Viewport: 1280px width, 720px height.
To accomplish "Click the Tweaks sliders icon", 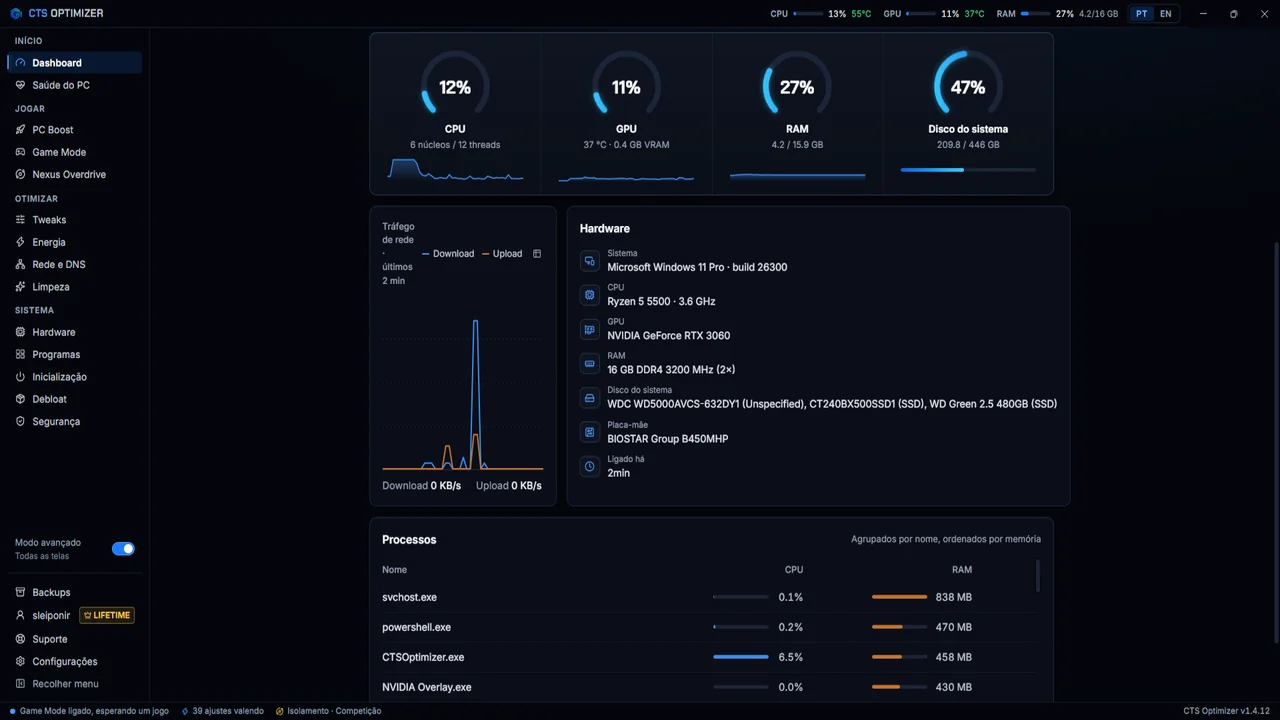I will [21, 220].
